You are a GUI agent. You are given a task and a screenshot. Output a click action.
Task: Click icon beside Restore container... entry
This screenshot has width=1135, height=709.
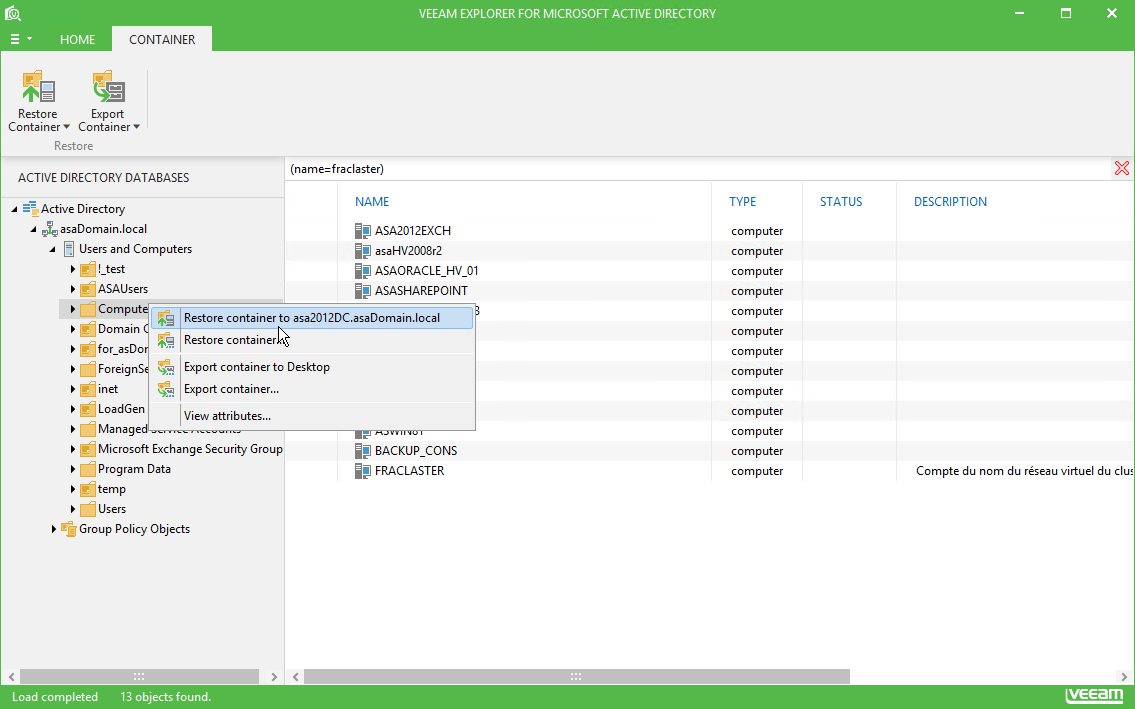click(x=166, y=340)
